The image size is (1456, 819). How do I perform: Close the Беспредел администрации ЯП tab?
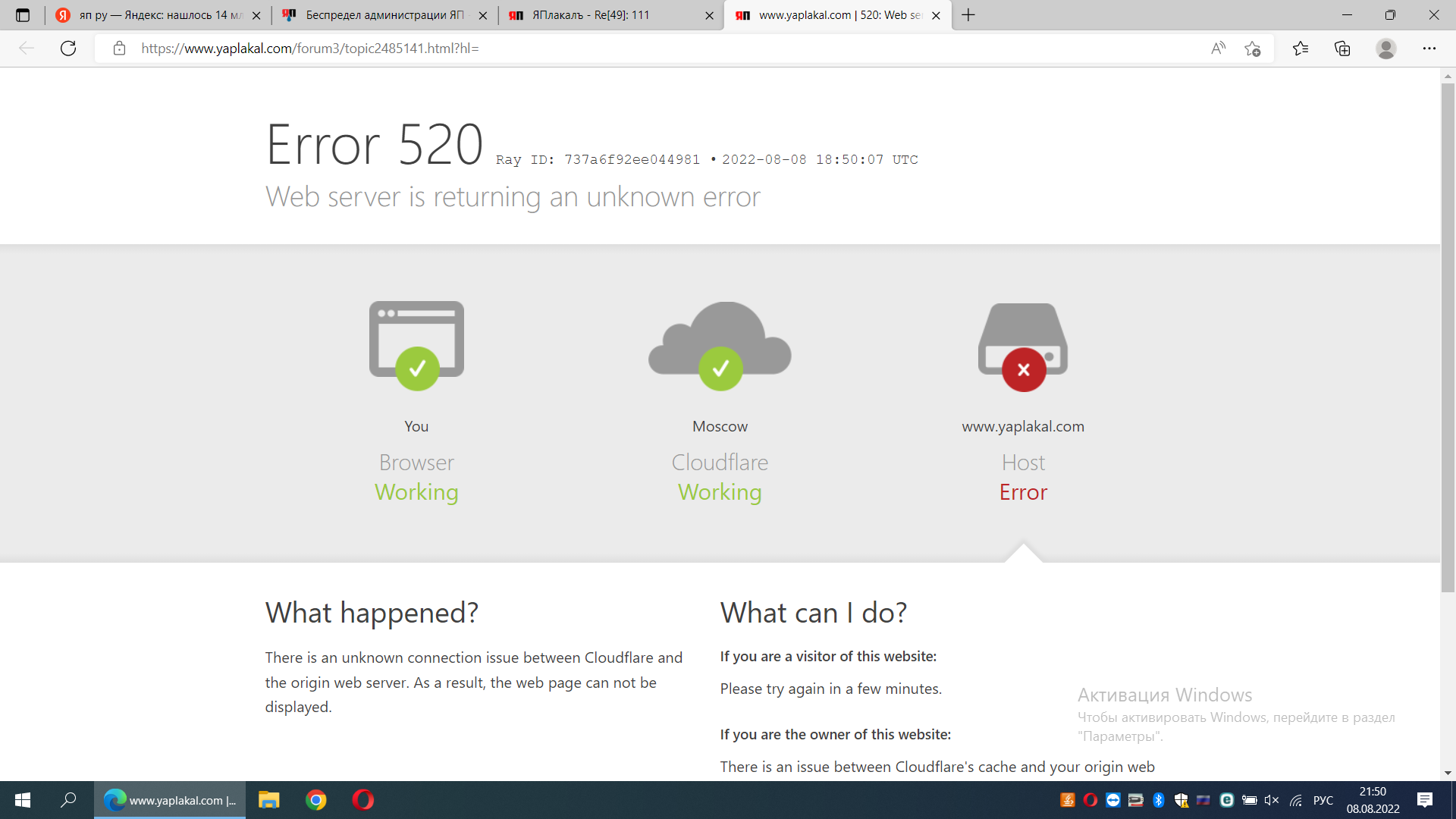pos(483,15)
